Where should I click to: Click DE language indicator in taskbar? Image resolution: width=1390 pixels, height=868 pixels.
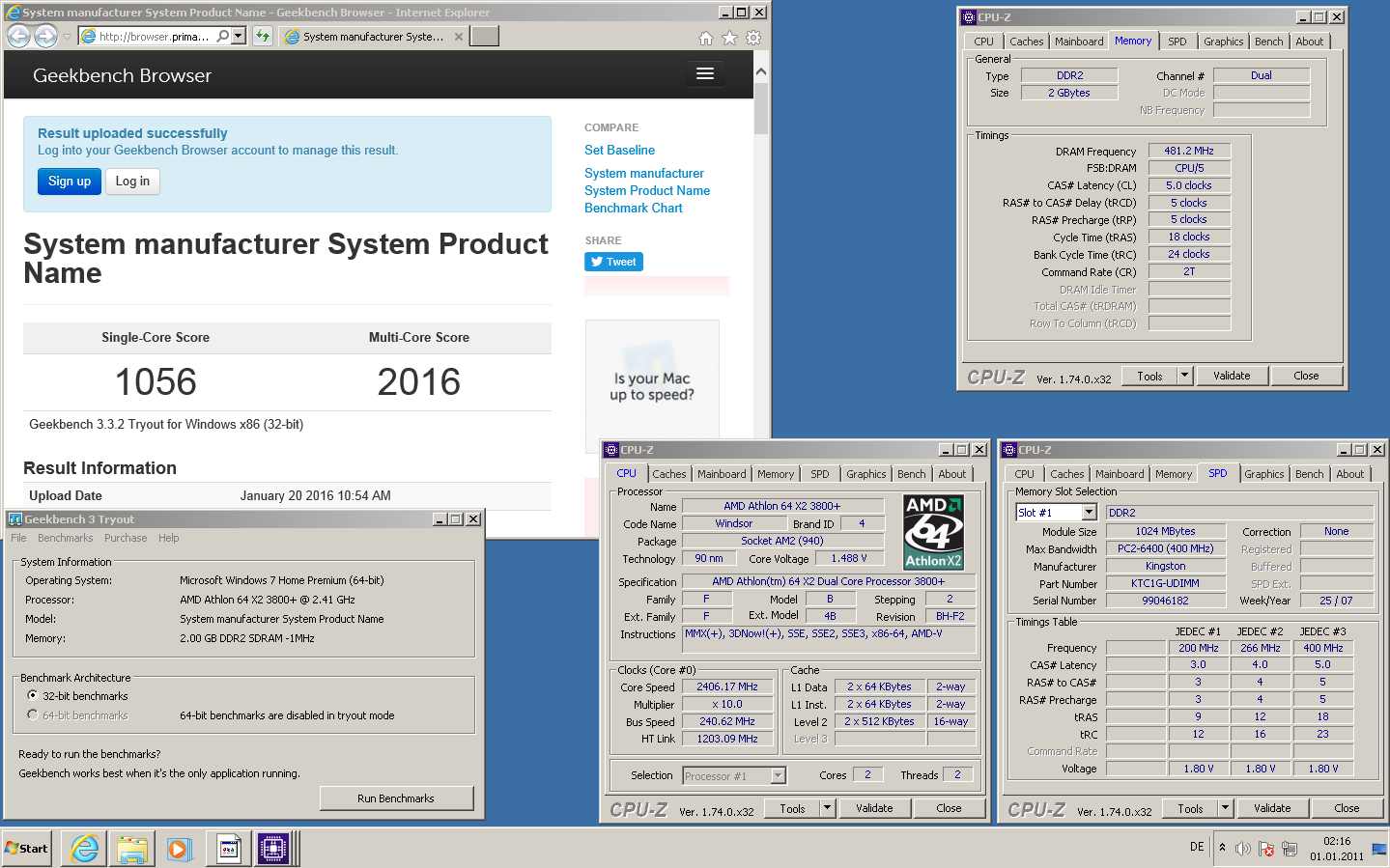tap(1197, 847)
